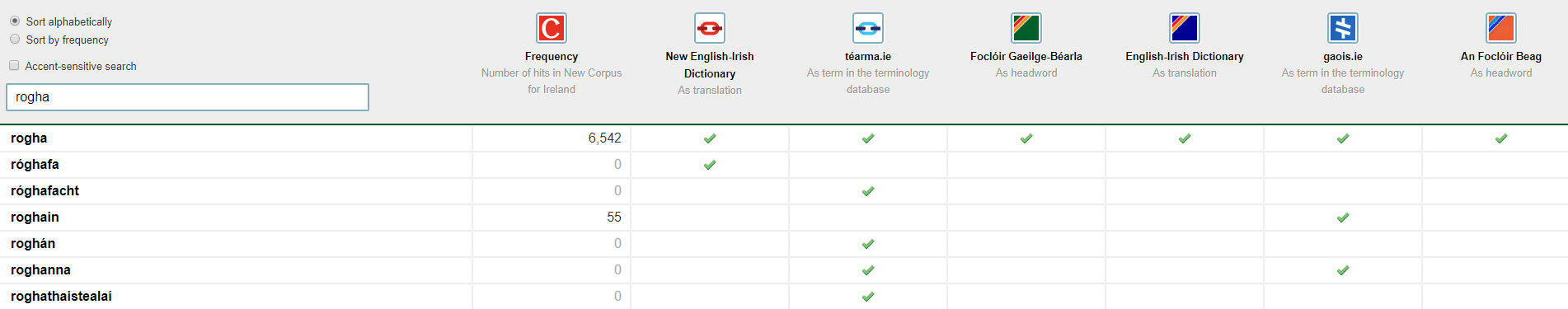Open the New English-Irish Dictionary icon

coord(710,28)
